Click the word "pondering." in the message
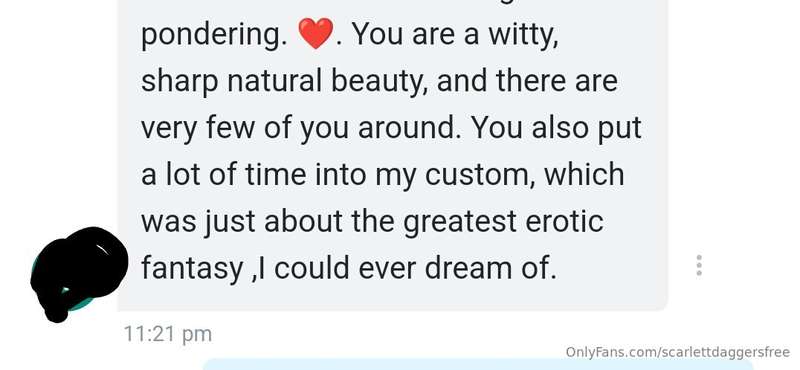800x370 pixels. coord(214,35)
